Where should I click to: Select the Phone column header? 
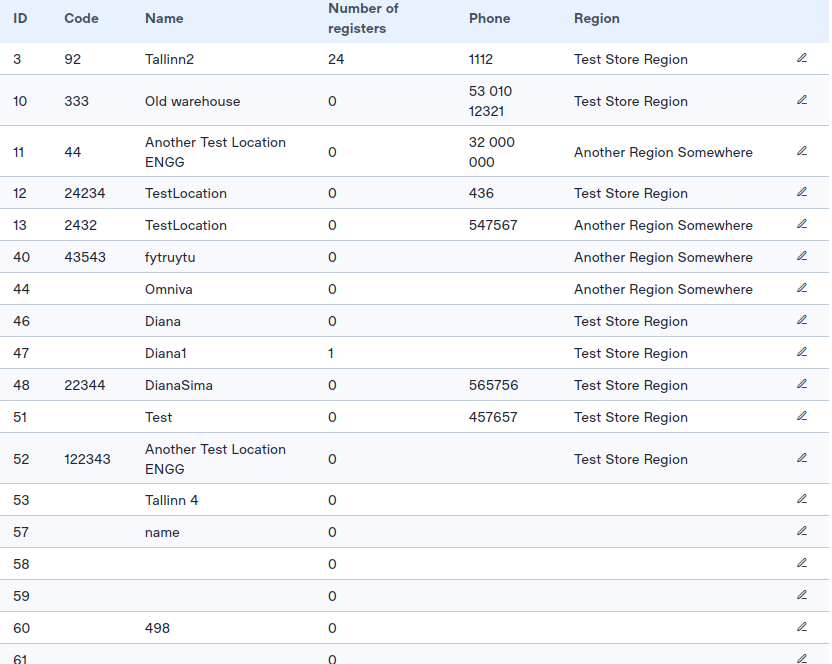(x=489, y=19)
